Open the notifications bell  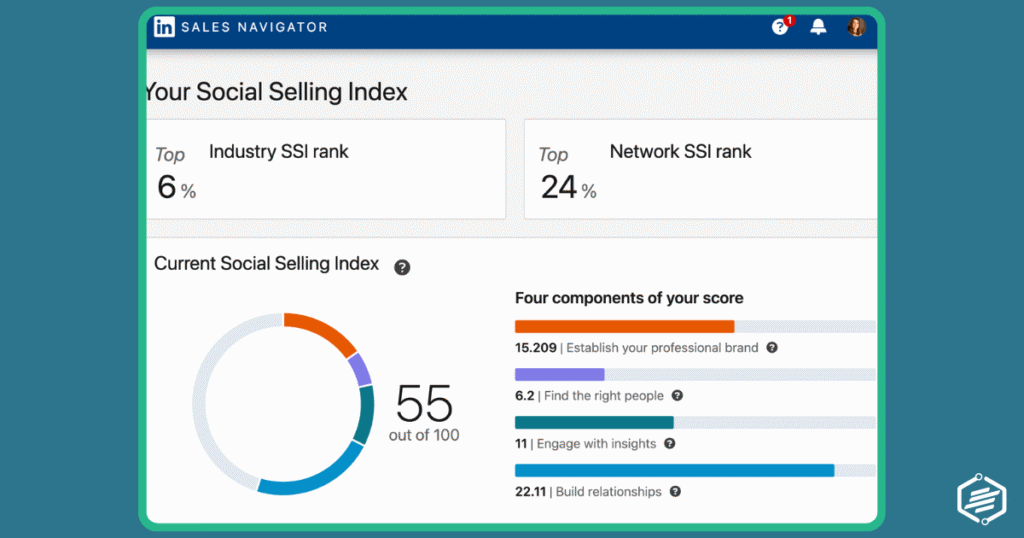click(818, 26)
